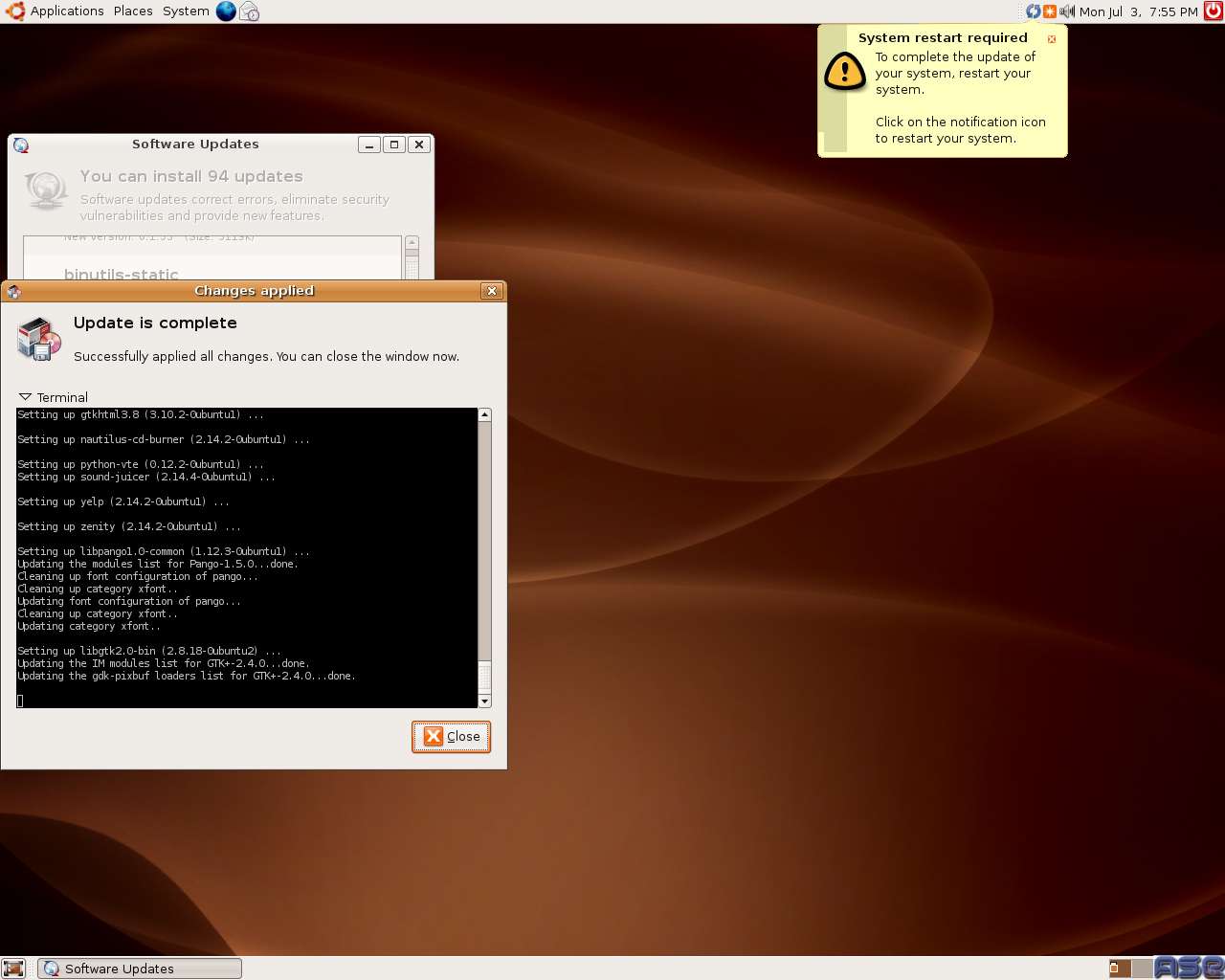Click terminal line 'Setting up python-vte'
Viewport: 1225px width, 980px height.
point(141,464)
